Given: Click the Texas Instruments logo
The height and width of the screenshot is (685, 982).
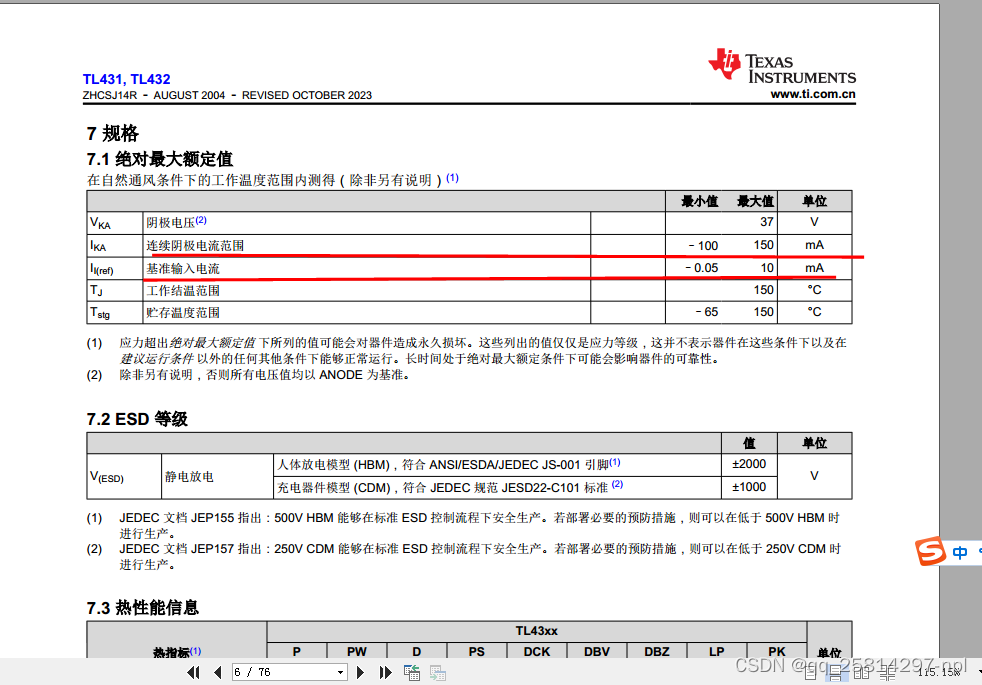Looking at the screenshot, I should click(x=782, y=64).
